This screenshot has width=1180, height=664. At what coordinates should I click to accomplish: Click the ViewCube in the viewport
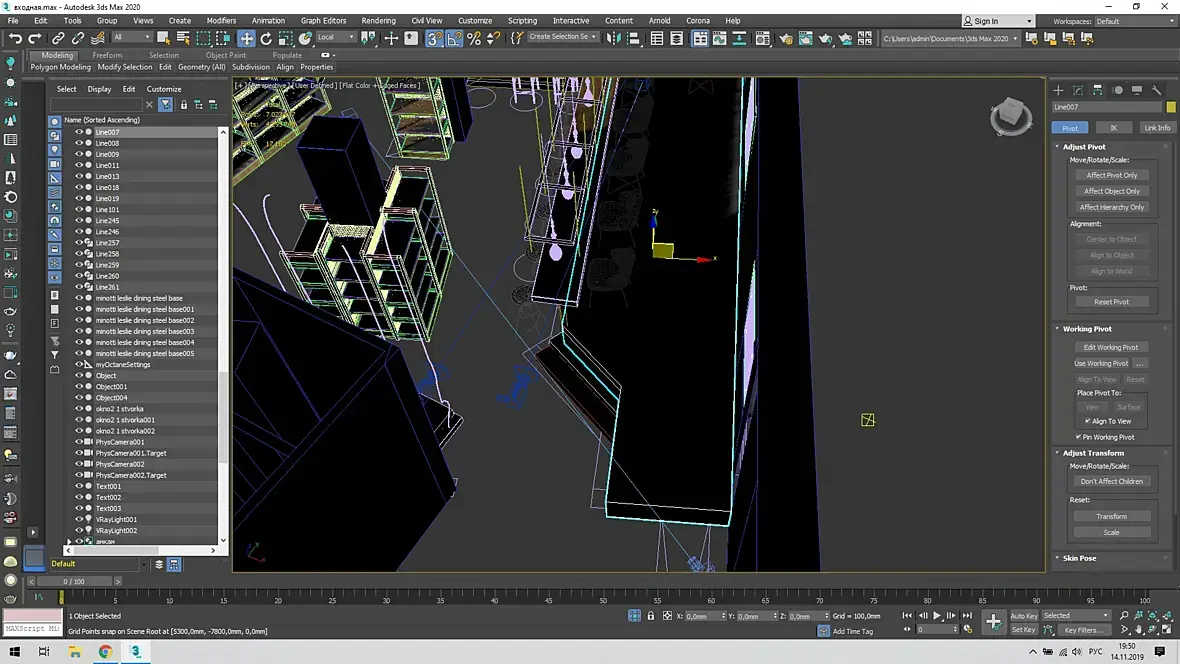click(1011, 116)
